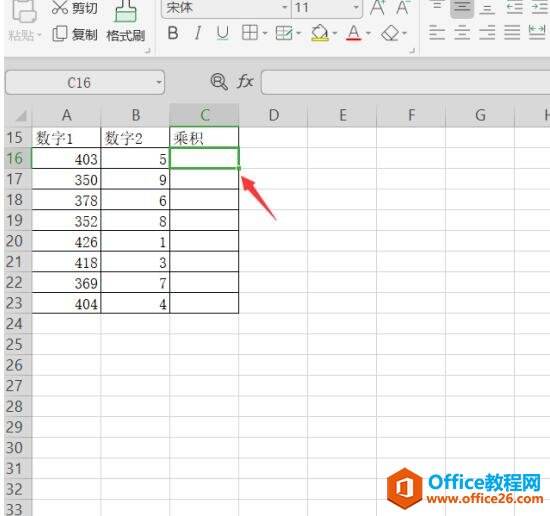Viewport: 550px width, 516px height.
Task: Align text right
Action: point(487,33)
